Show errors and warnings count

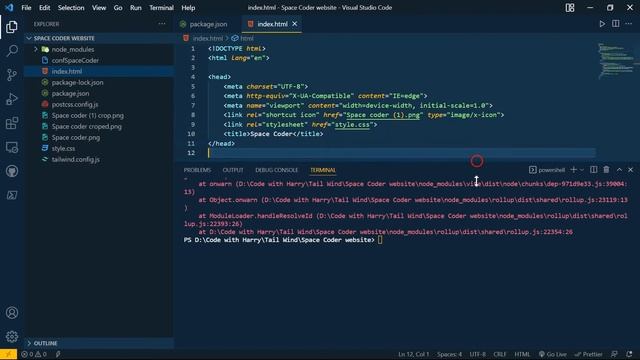34,354
